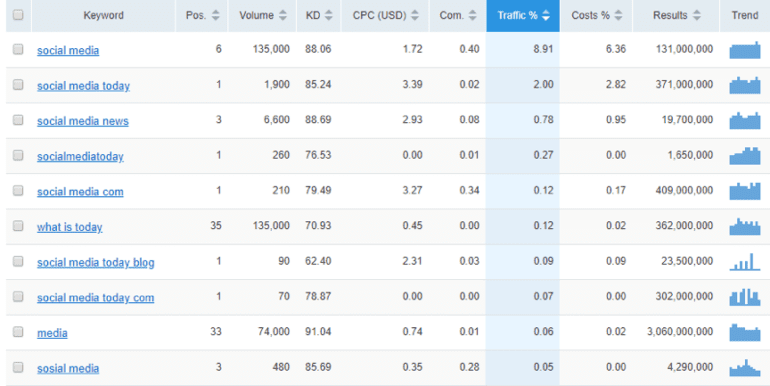Click the Trend column header

pyautogui.click(x=744, y=16)
